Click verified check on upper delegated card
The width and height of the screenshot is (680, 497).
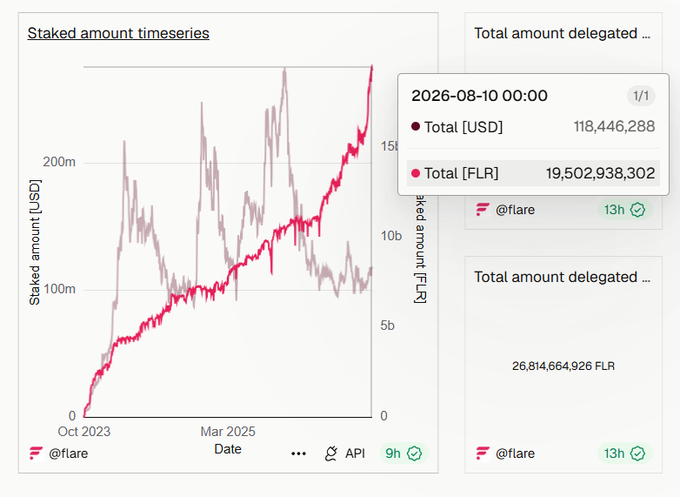[x=638, y=210]
